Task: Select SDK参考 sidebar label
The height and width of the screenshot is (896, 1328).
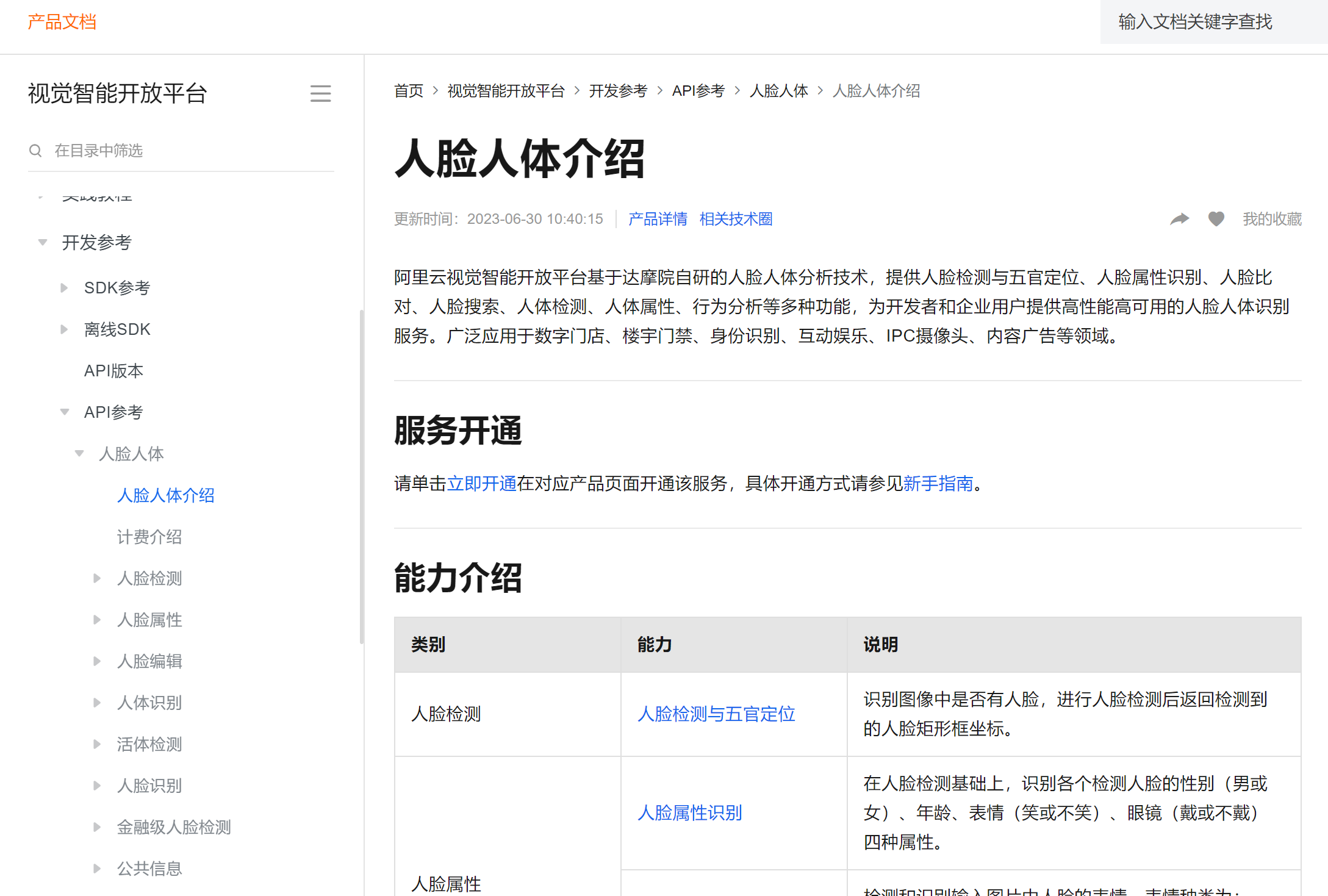Action: tap(117, 288)
